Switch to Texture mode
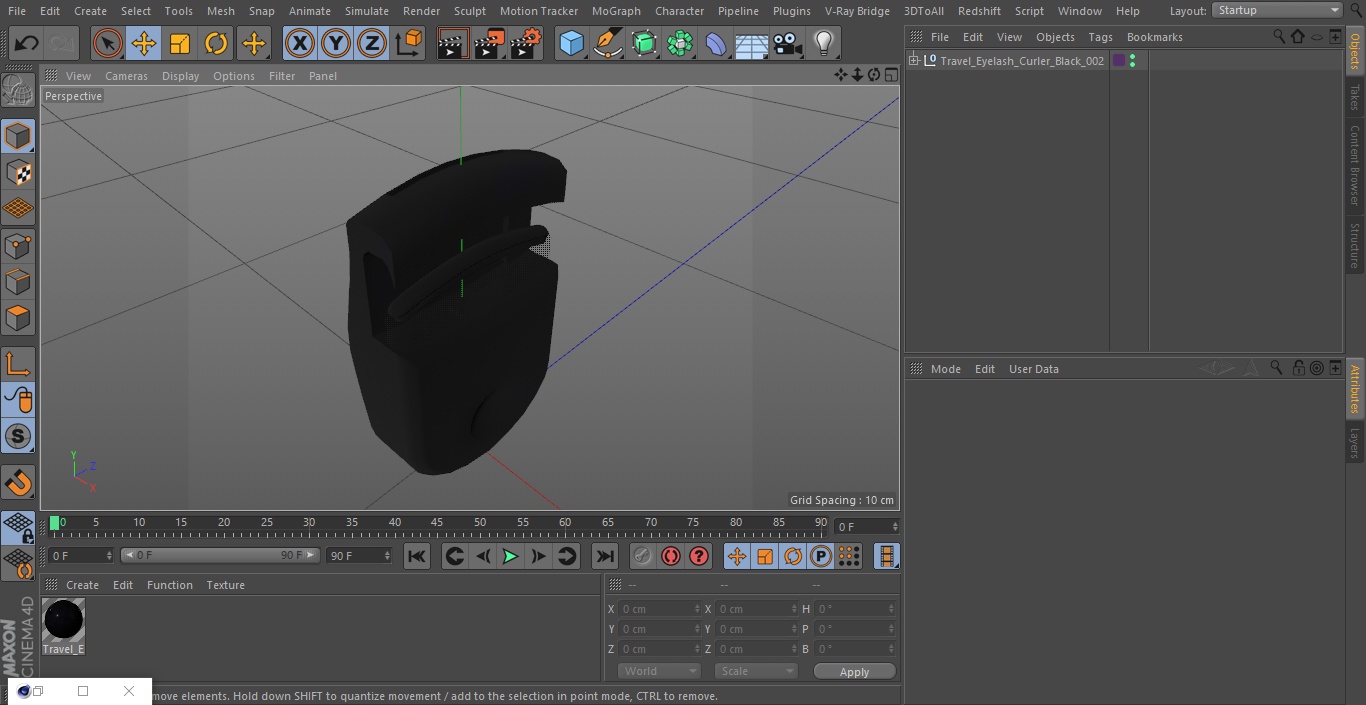Screen dimensions: 1366x705 point(18,172)
